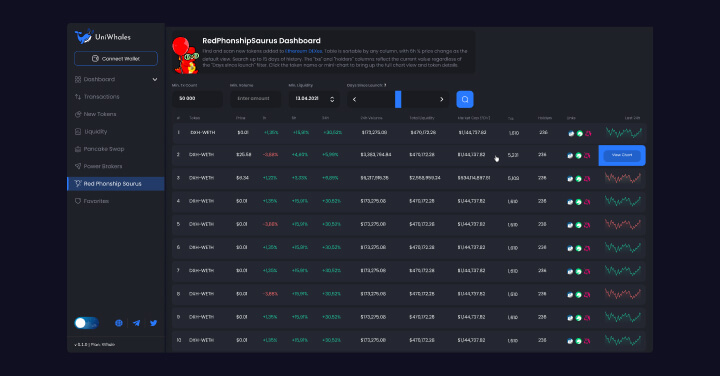Click the blue search button

click(465, 99)
